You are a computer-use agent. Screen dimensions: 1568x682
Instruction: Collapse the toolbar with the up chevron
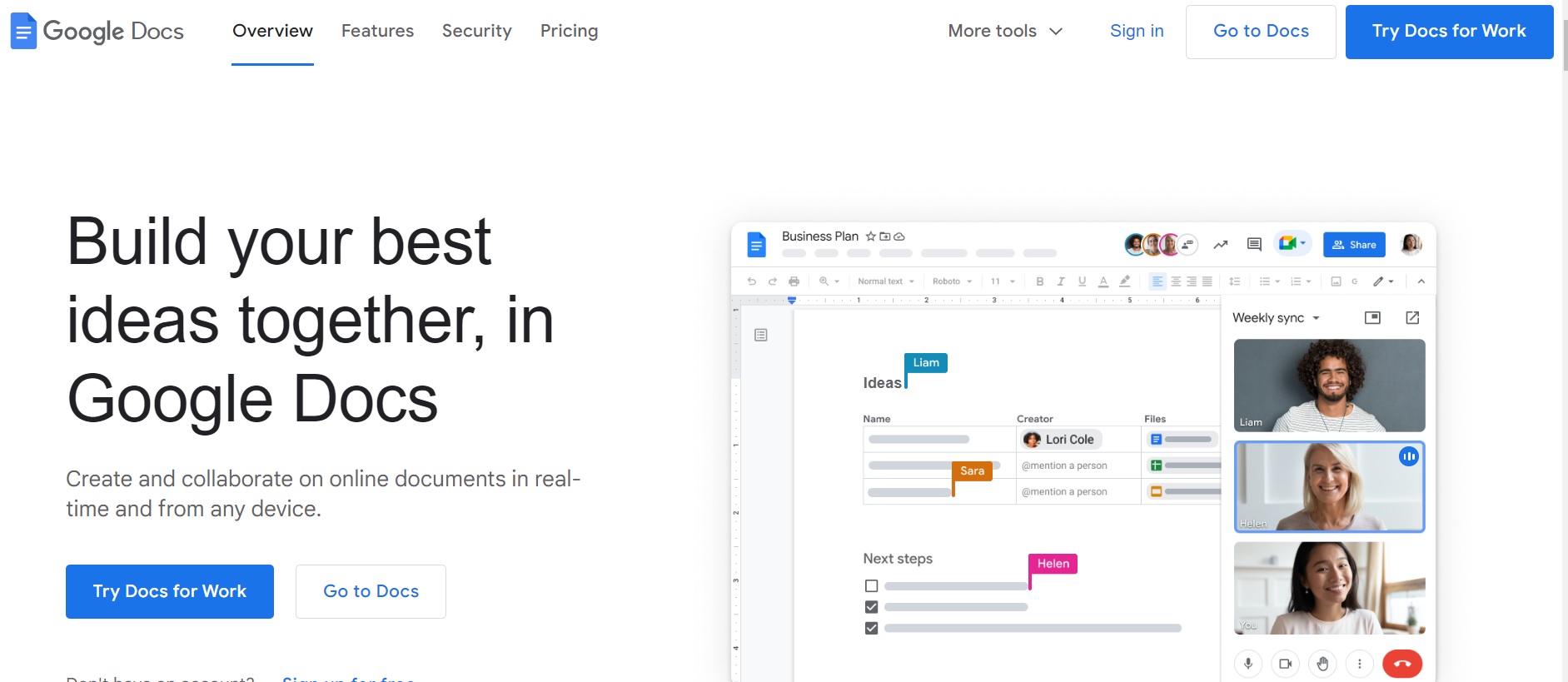(1421, 281)
